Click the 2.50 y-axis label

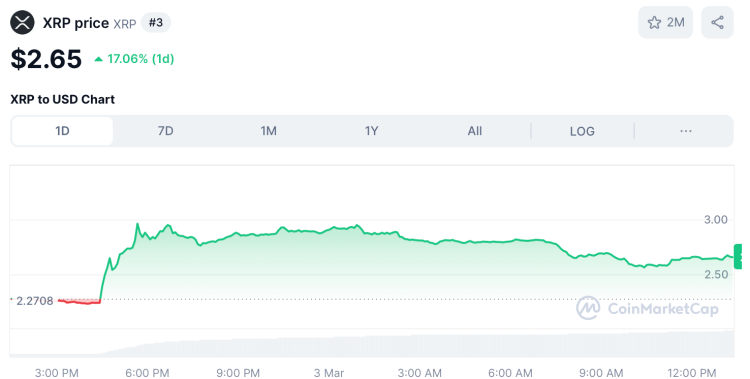716,274
